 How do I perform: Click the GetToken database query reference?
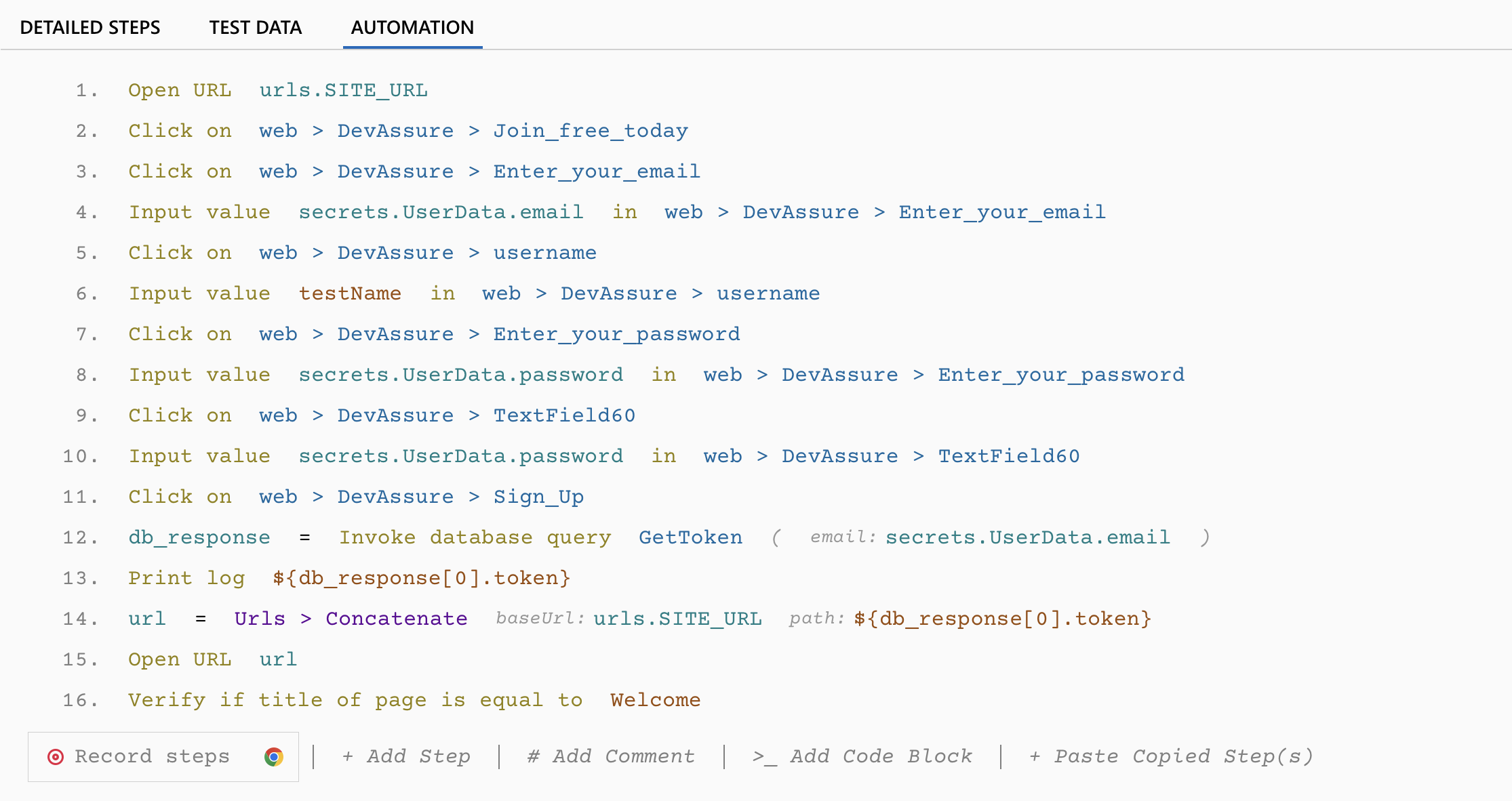[x=690, y=537]
